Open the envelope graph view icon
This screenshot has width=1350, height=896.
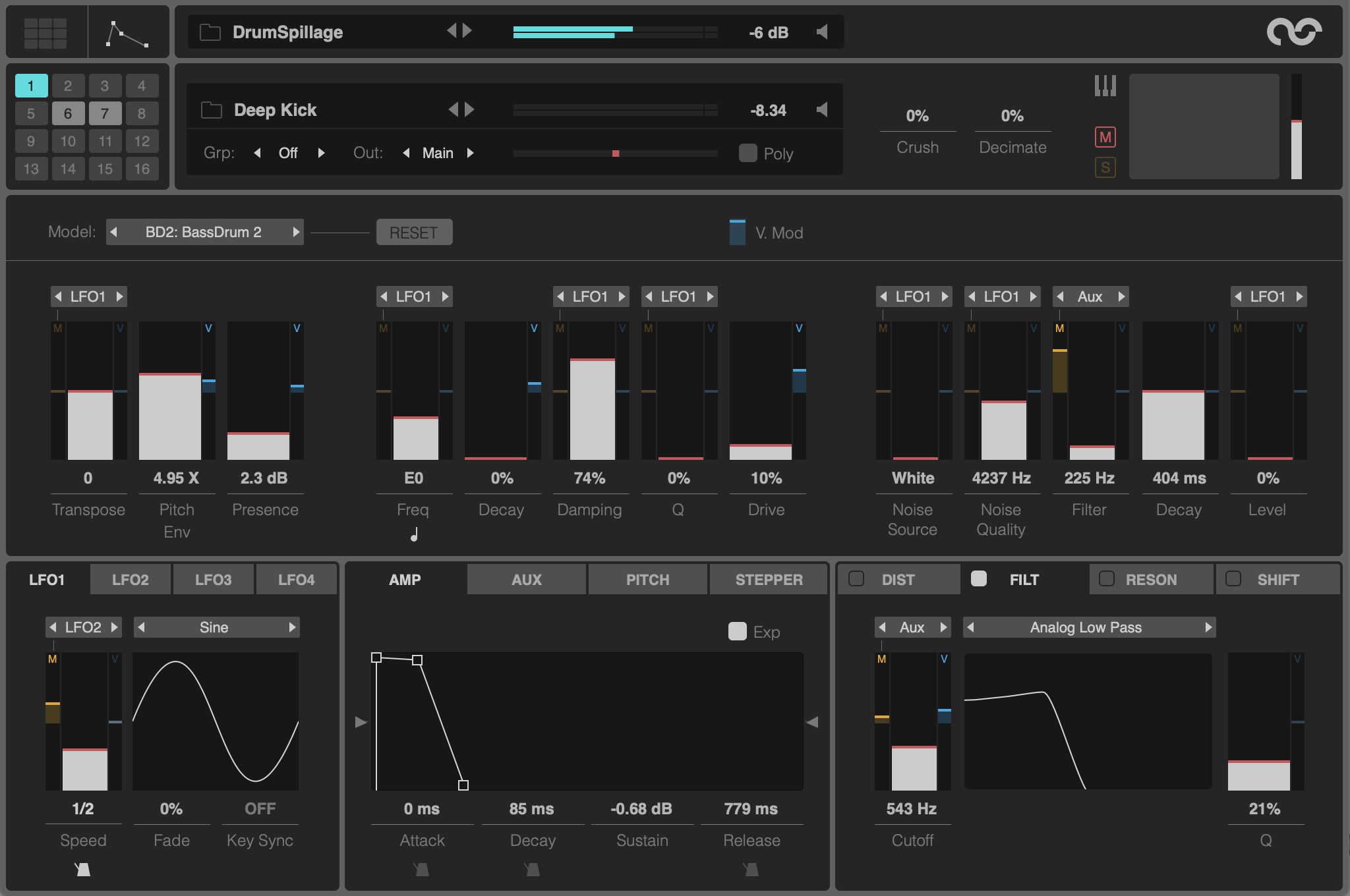pyautogui.click(x=127, y=34)
